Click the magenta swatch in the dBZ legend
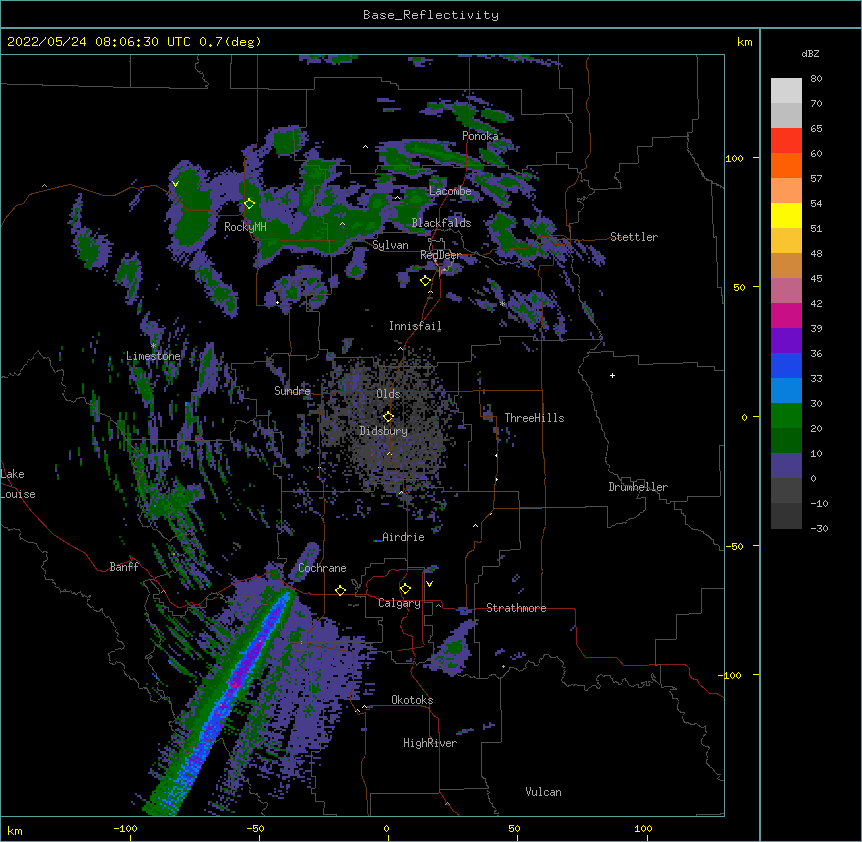The image size is (862, 842). point(786,315)
